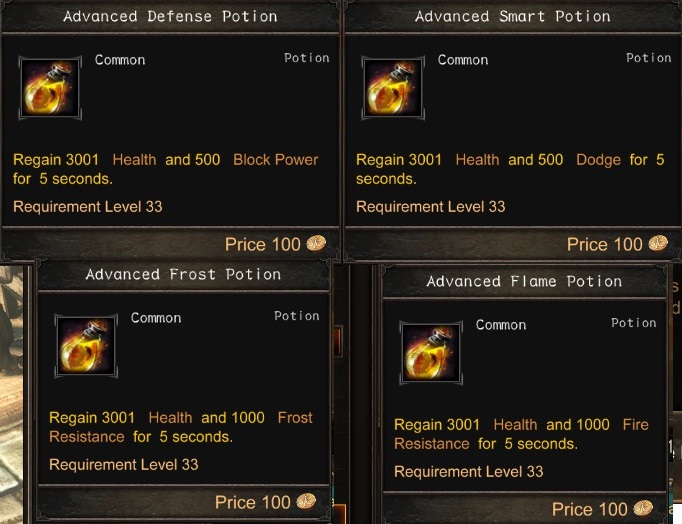Click Requirement Level 33 on Defense Potion

[x=87, y=207]
